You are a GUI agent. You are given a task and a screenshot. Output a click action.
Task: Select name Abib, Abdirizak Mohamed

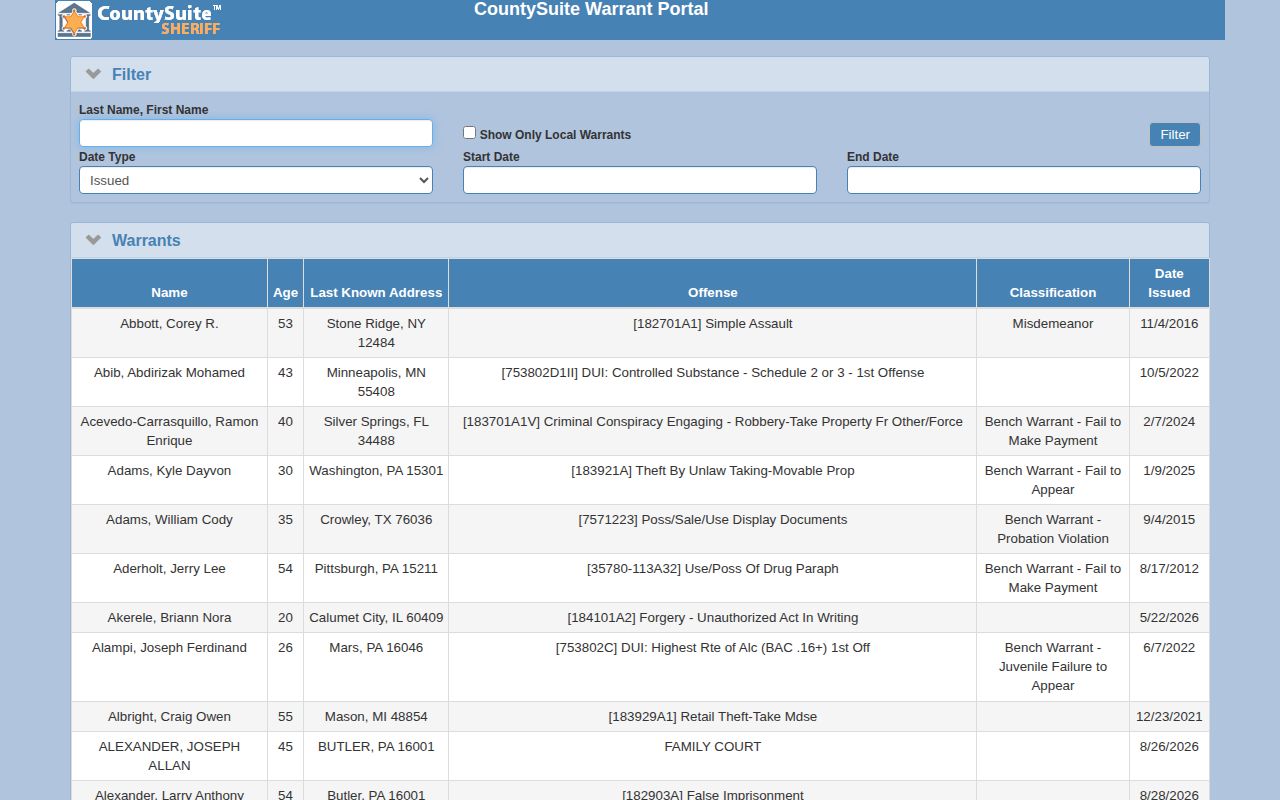coord(169,373)
